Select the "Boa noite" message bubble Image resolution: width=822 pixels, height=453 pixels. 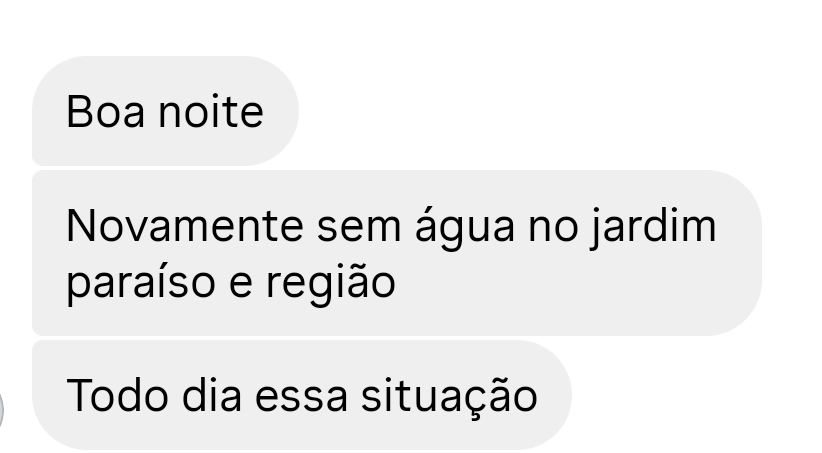(165, 111)
